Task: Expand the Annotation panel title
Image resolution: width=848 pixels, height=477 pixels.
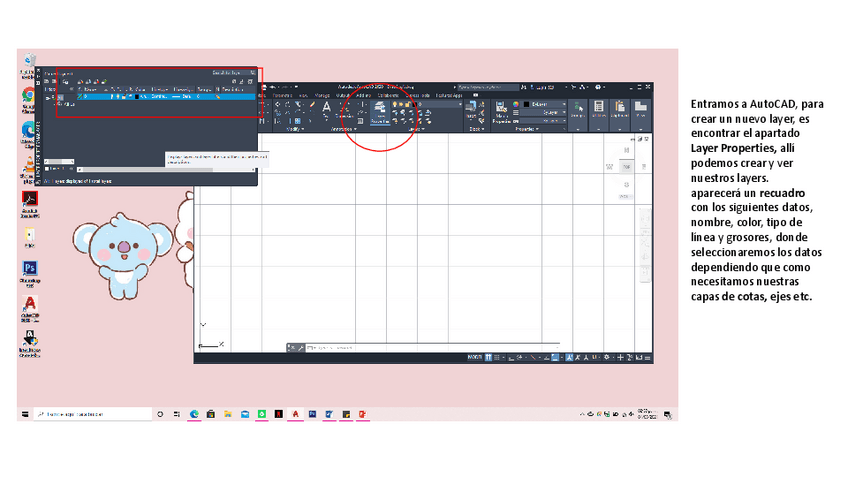Action: point(344,129)
